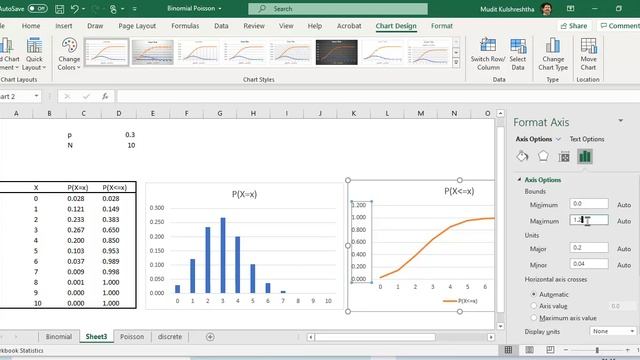Open the Name Box dropdown
This screenshot has width=640, height=360.
36,96
